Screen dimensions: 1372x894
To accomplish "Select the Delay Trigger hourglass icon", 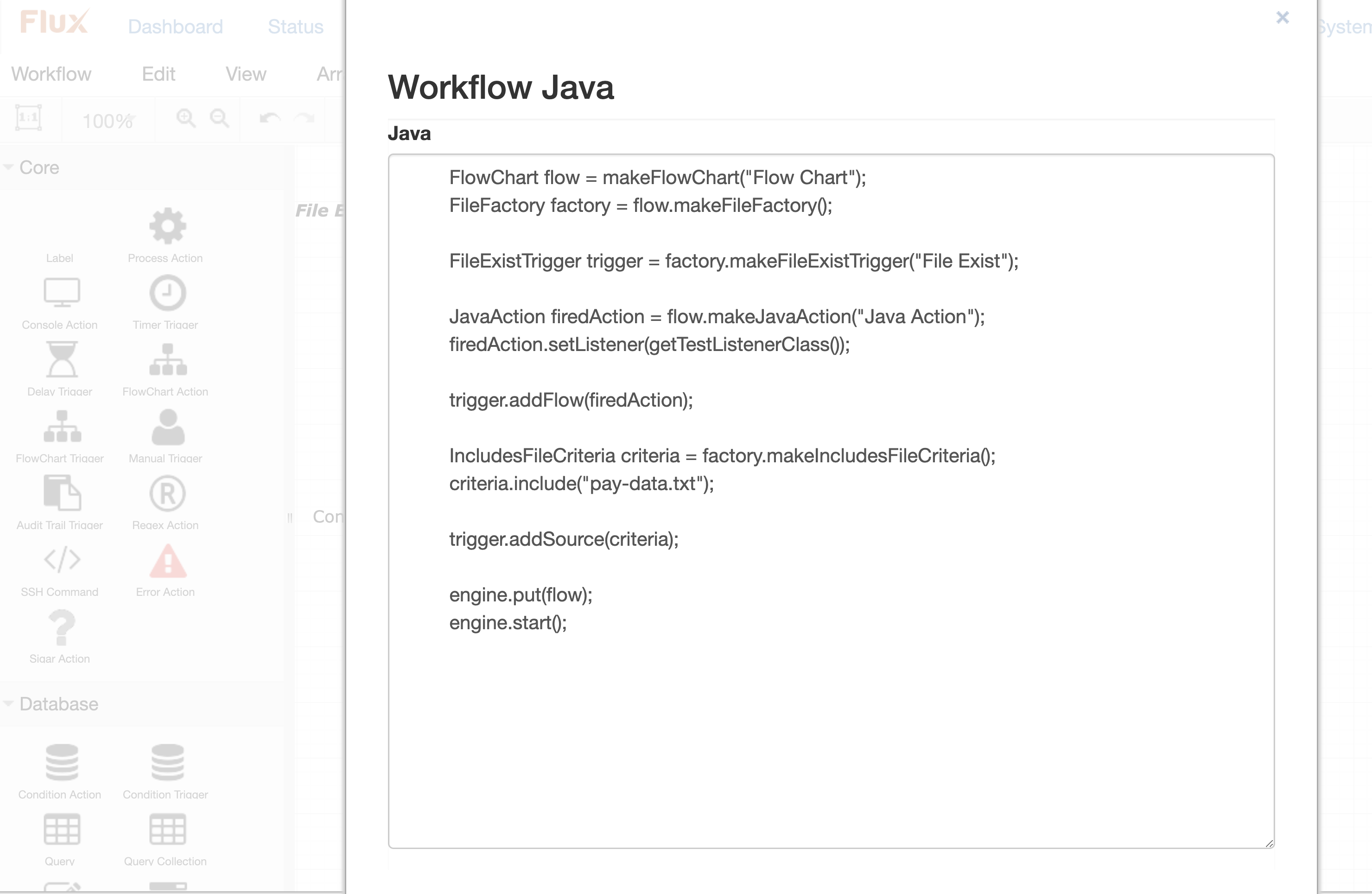I will pos(62,359).
